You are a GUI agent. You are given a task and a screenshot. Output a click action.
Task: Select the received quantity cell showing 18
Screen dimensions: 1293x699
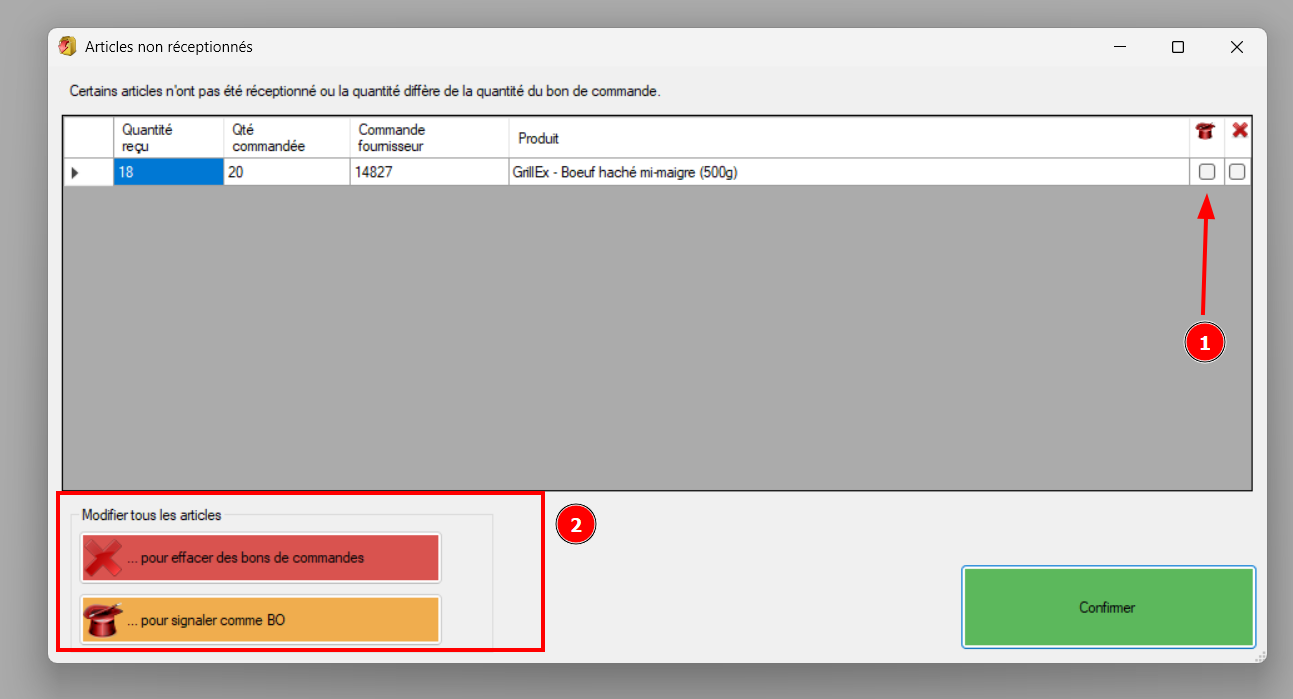(x=168, y=172)
